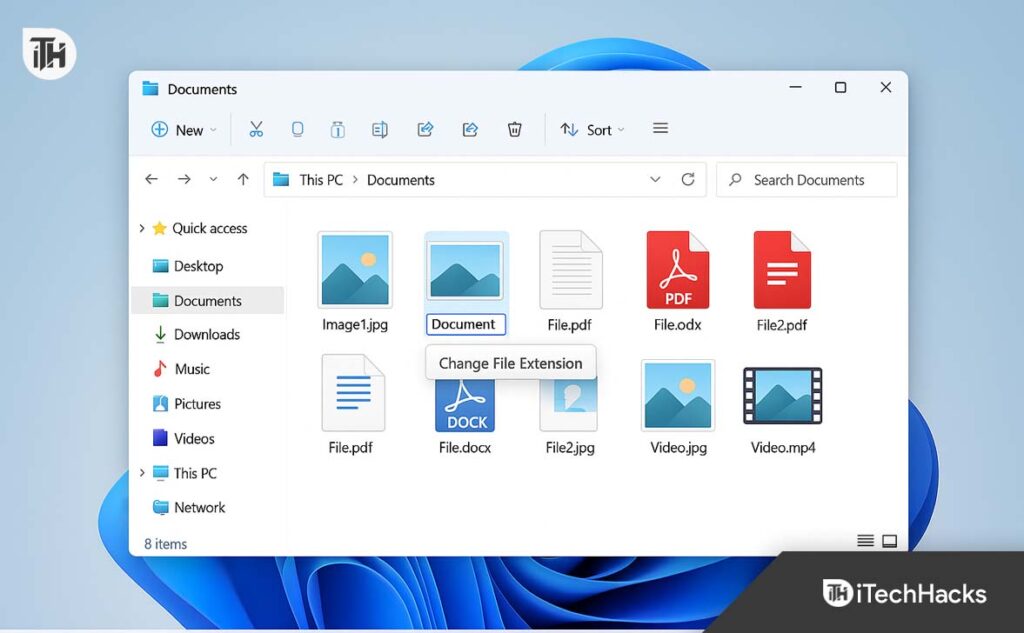Open the Videos folder from the sidebar
The height and width of the screenshot is (633, 1024).
coord(194,438)
